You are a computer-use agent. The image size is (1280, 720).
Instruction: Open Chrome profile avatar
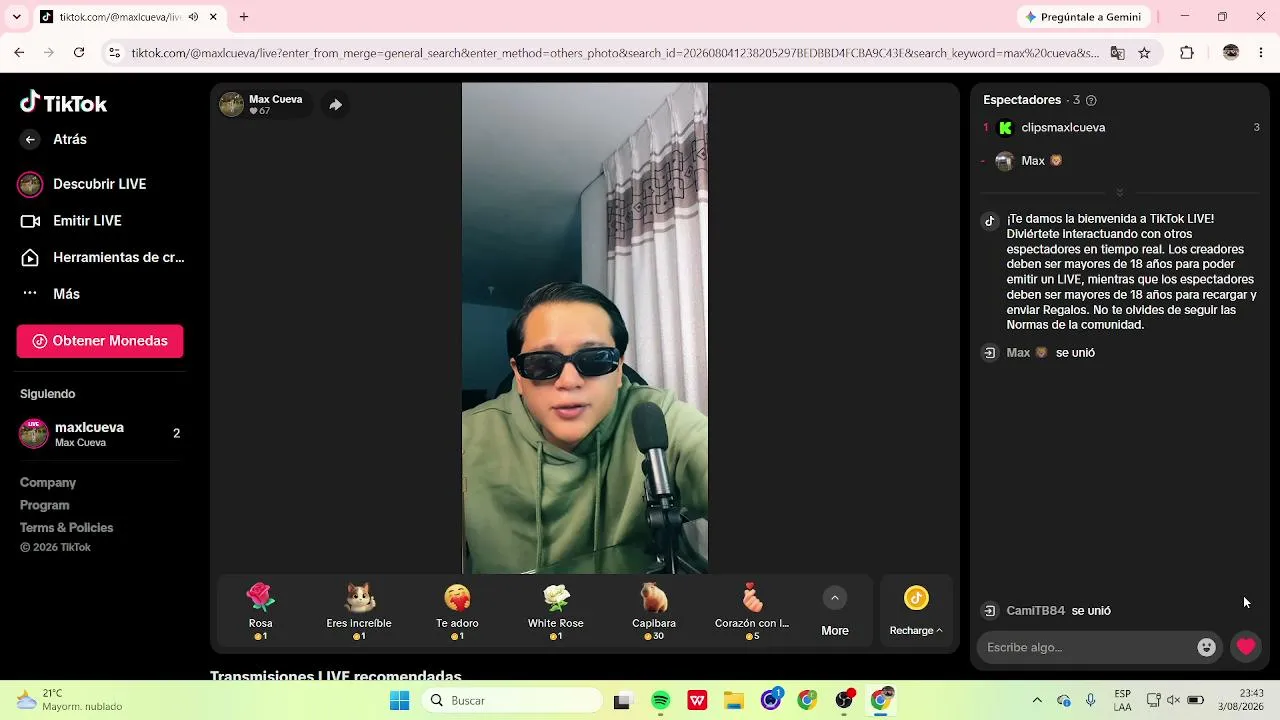pyautogui.click(x=1231, y=53)
